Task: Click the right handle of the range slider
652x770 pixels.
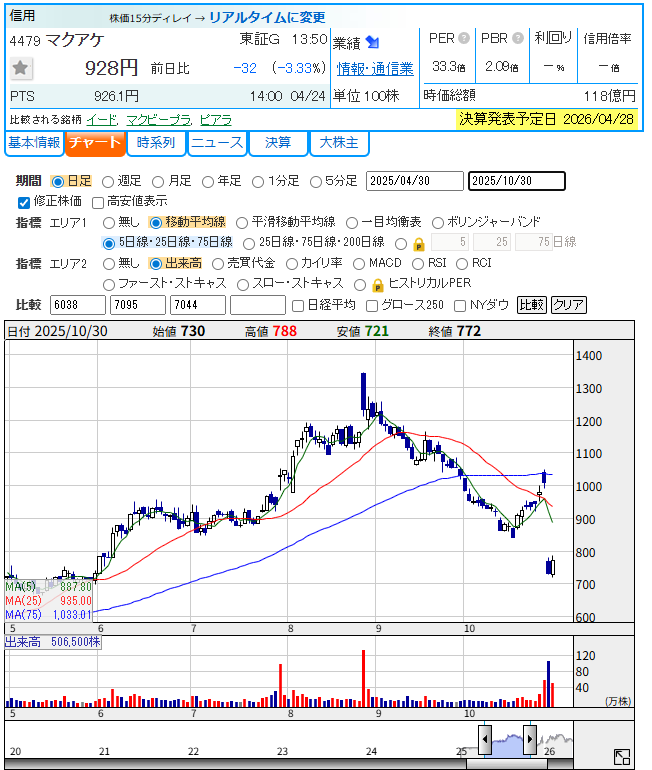Action: point(530,739)
